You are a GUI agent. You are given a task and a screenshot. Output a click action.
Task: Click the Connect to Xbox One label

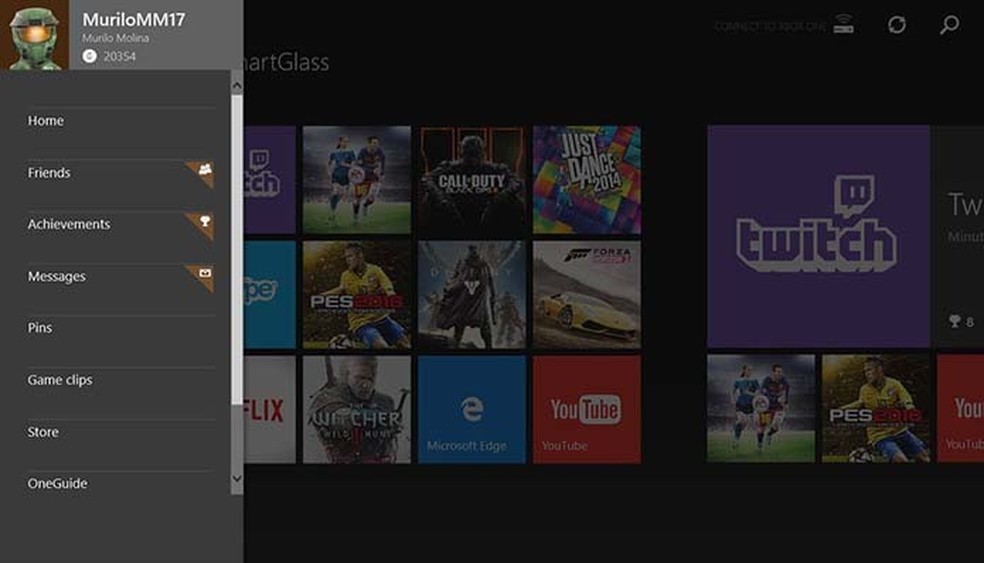point(770,26)
